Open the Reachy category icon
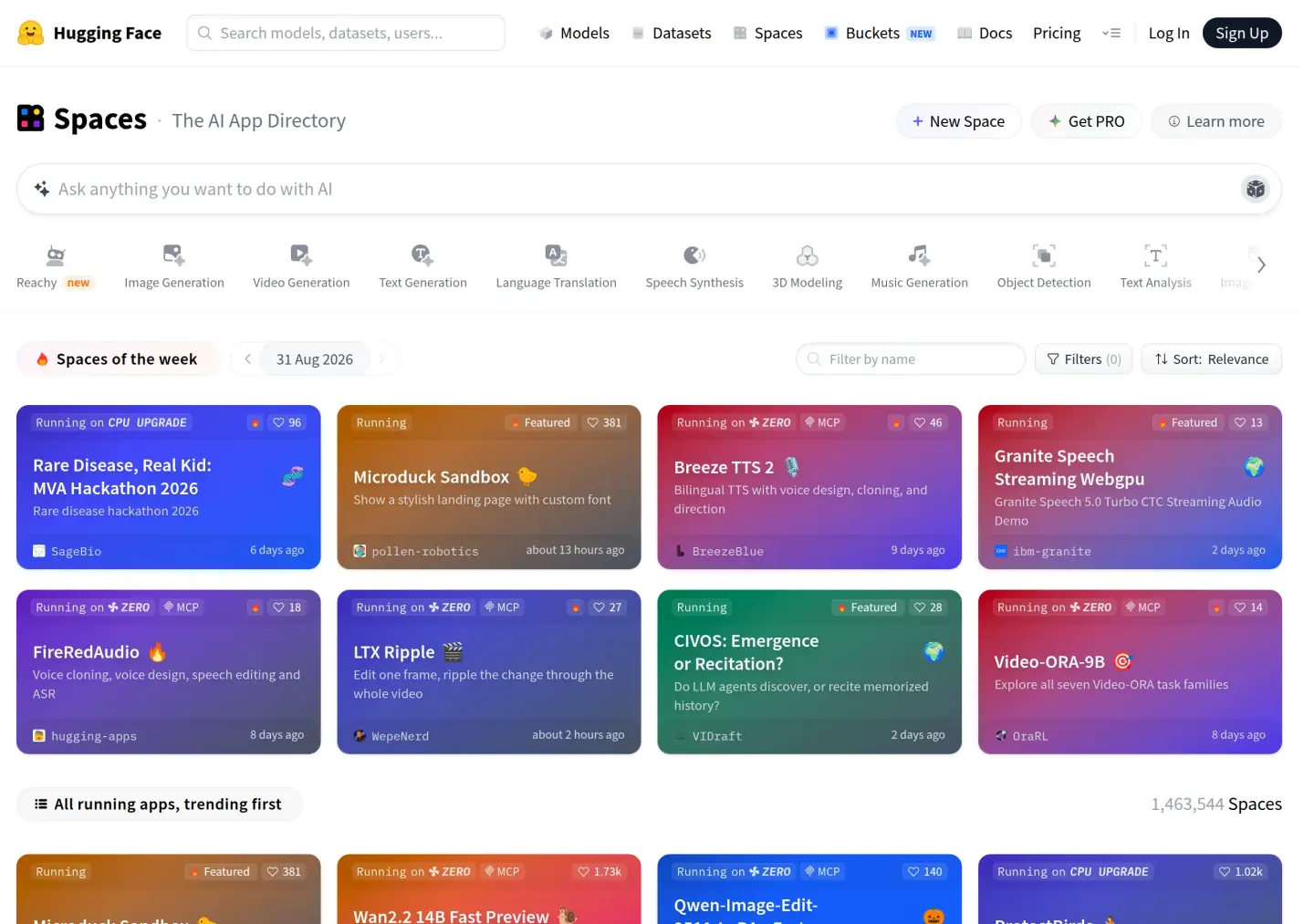Image resolution: width=1314 pixels, height=924 pixels. pos(56,254)
